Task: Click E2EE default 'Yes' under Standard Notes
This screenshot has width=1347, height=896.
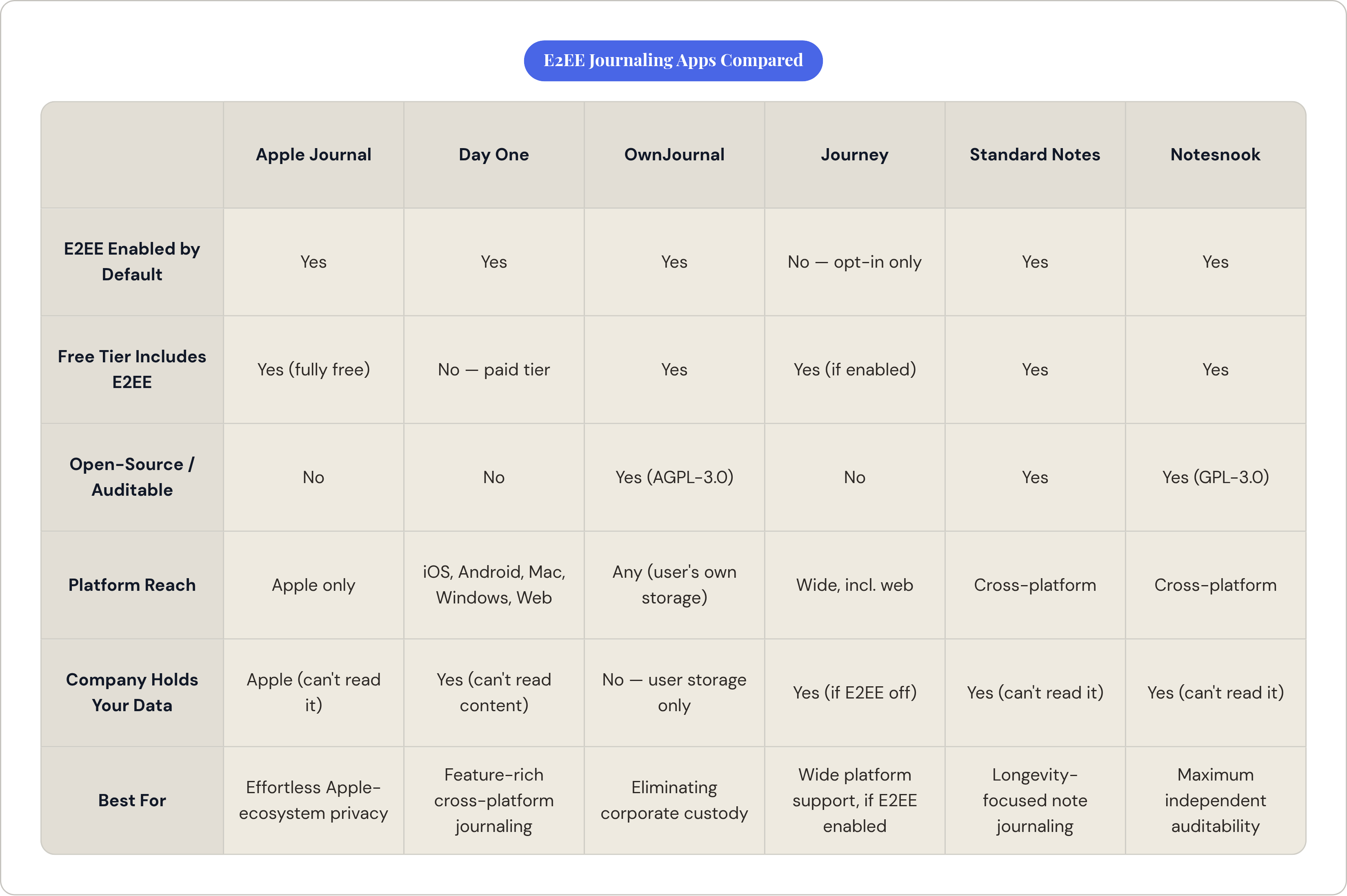Action: coord(1035,262)
